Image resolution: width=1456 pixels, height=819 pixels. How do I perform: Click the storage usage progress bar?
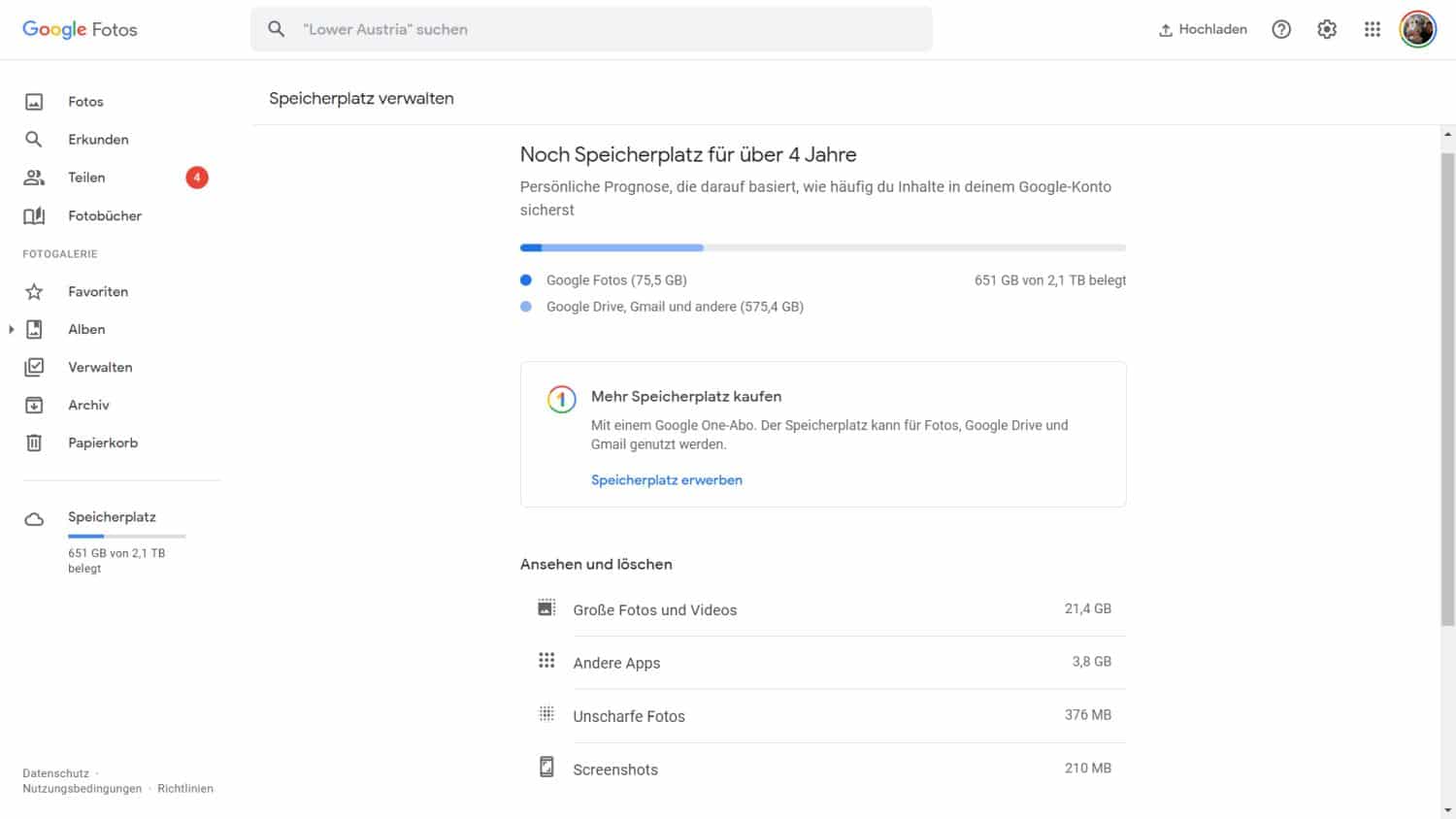click(822, 248)
